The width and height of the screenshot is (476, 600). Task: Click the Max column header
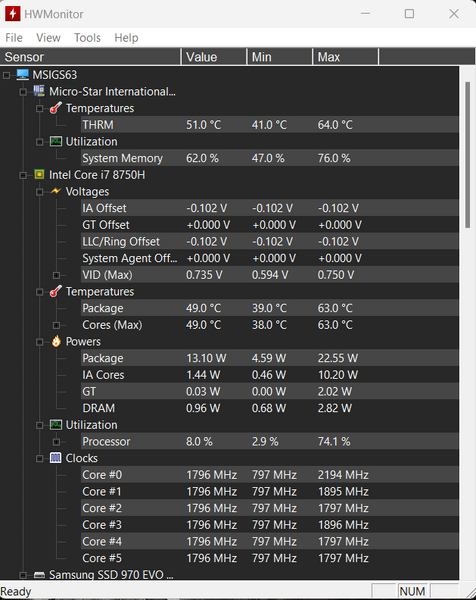click(346, 57)
